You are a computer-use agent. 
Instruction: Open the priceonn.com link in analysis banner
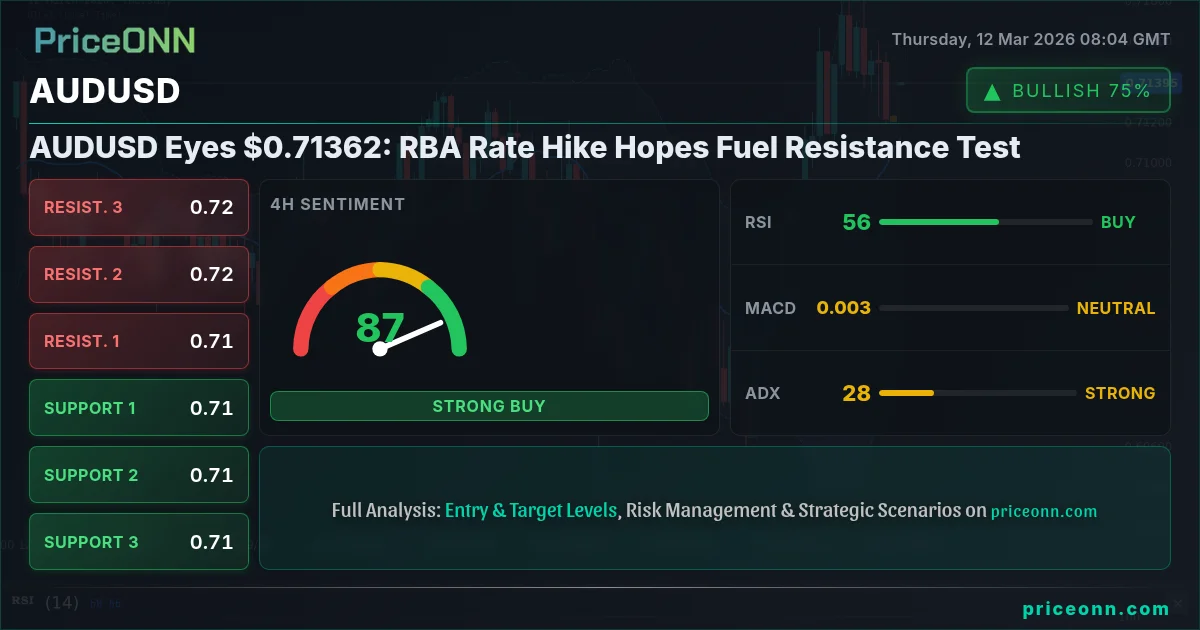coord(1044,511)
